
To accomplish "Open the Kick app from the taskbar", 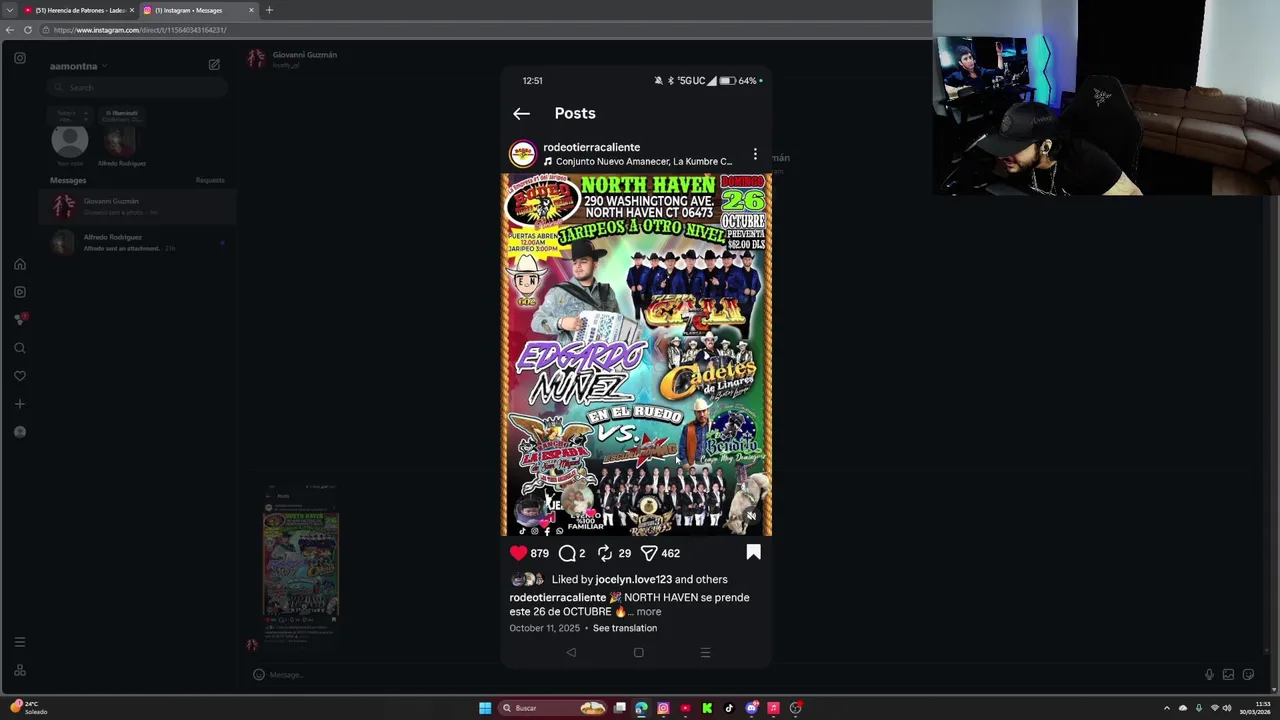I will coord(707,708).
